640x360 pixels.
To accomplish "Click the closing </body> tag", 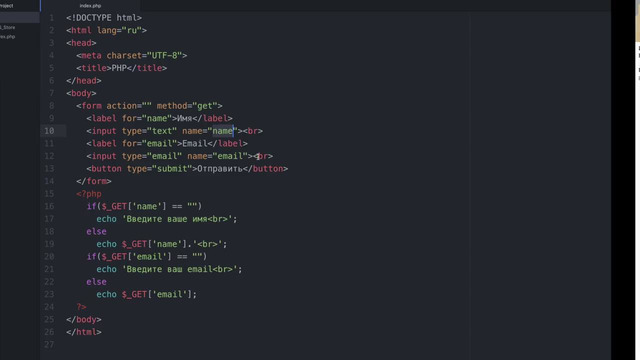I will [84, 320].
